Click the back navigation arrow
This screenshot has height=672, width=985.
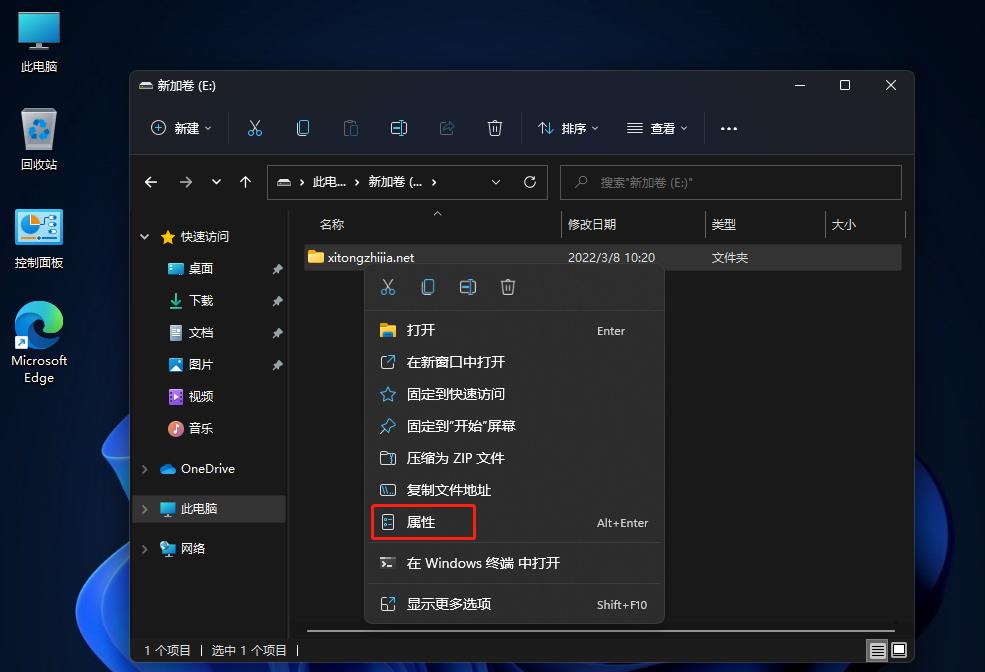pos(151,182)
